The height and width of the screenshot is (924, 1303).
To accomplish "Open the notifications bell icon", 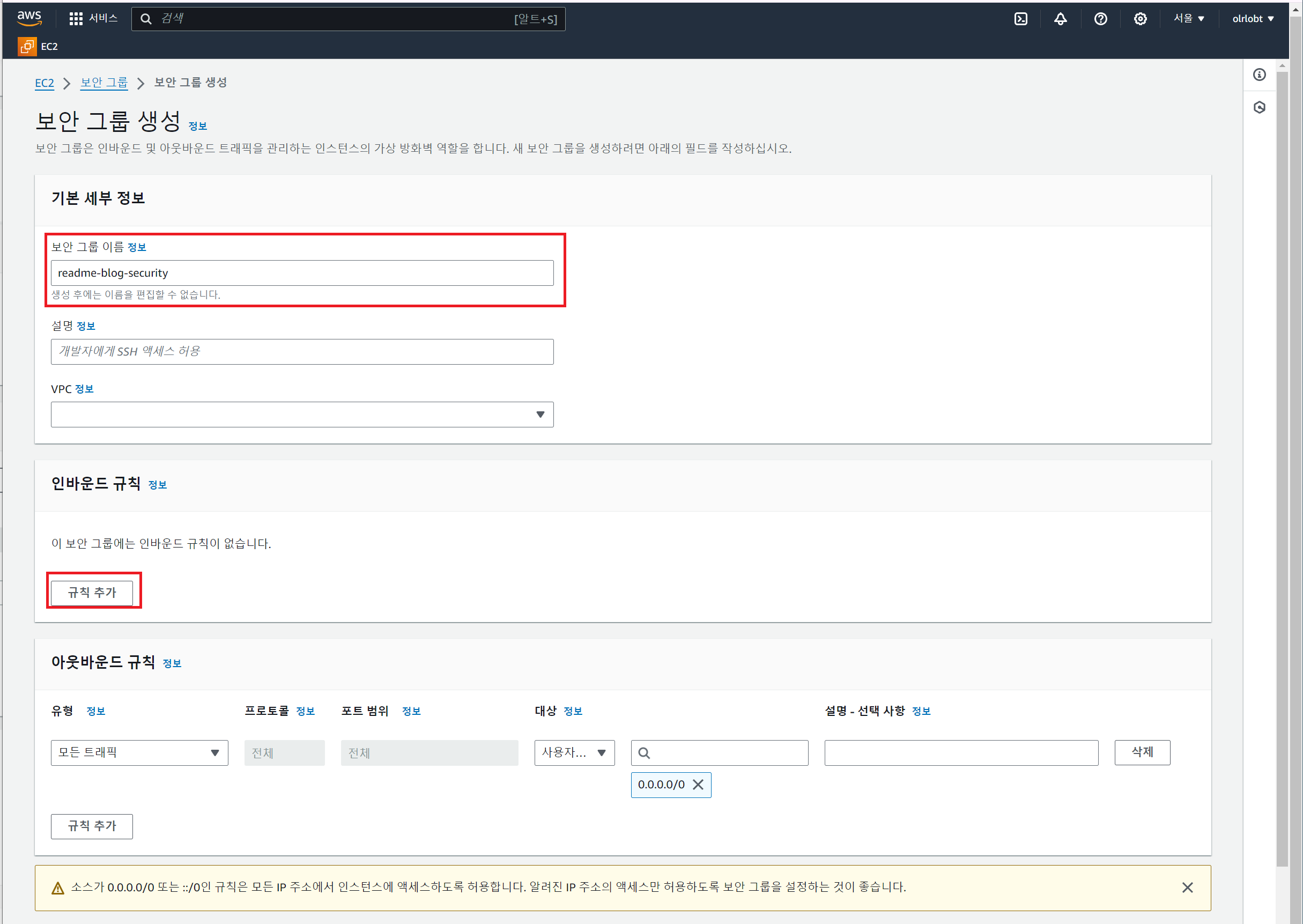I will (x=1060, y=19).
